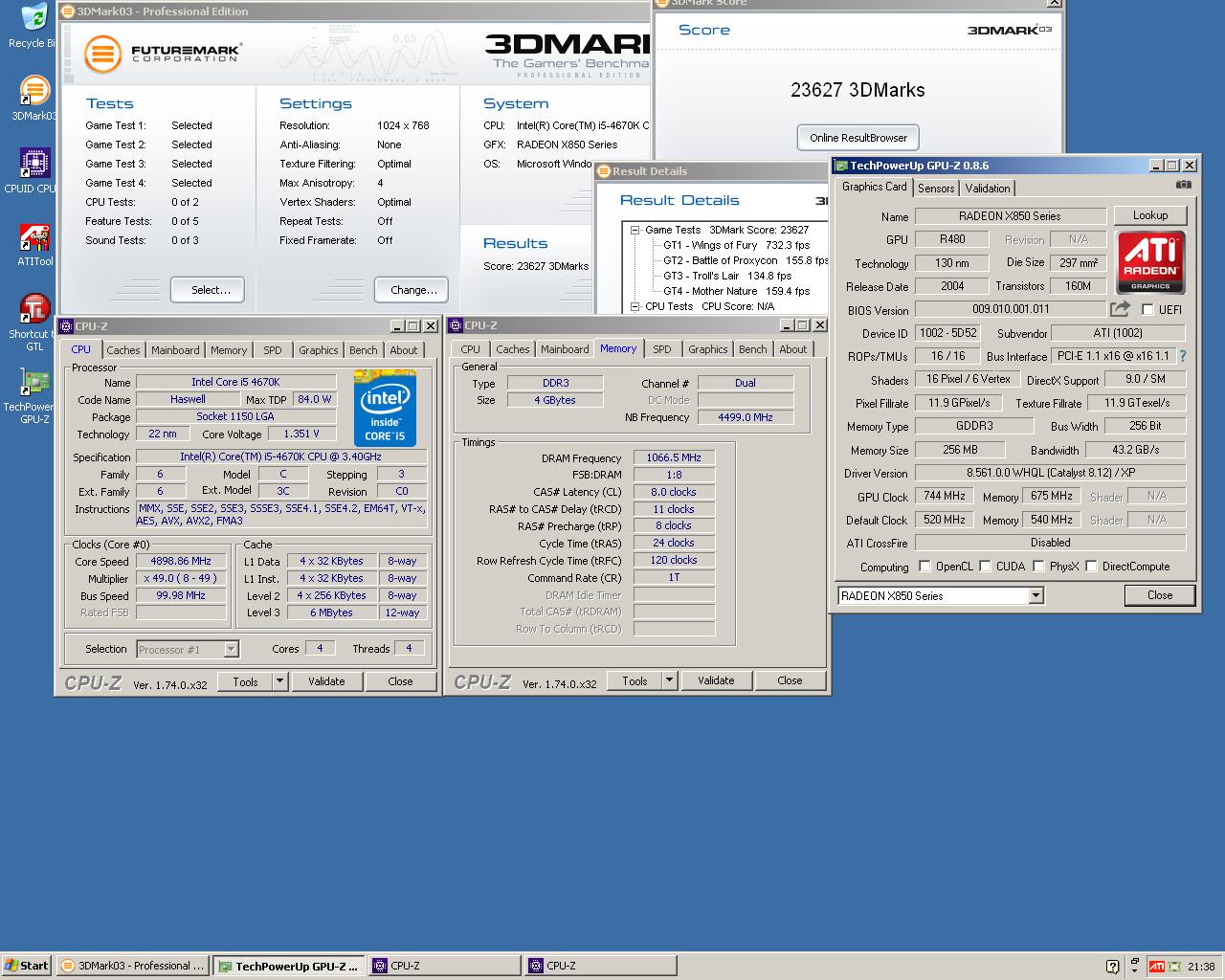Open the Caches tab in Memory CPU-Z window
This screenshot has width=1225, height=980.
[512, 349]
